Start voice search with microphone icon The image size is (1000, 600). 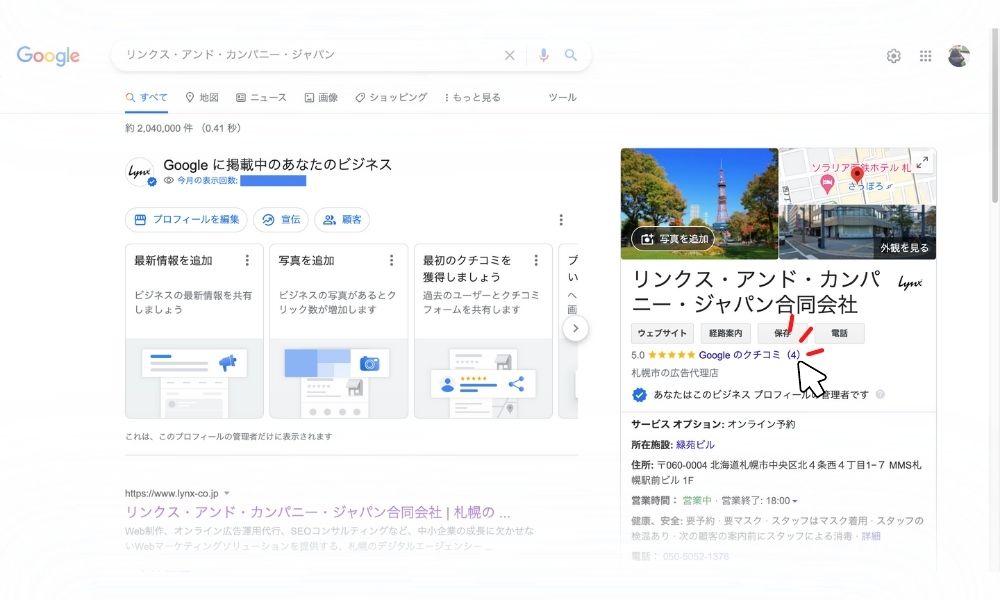pyautogui.click(x=543, y=55)
